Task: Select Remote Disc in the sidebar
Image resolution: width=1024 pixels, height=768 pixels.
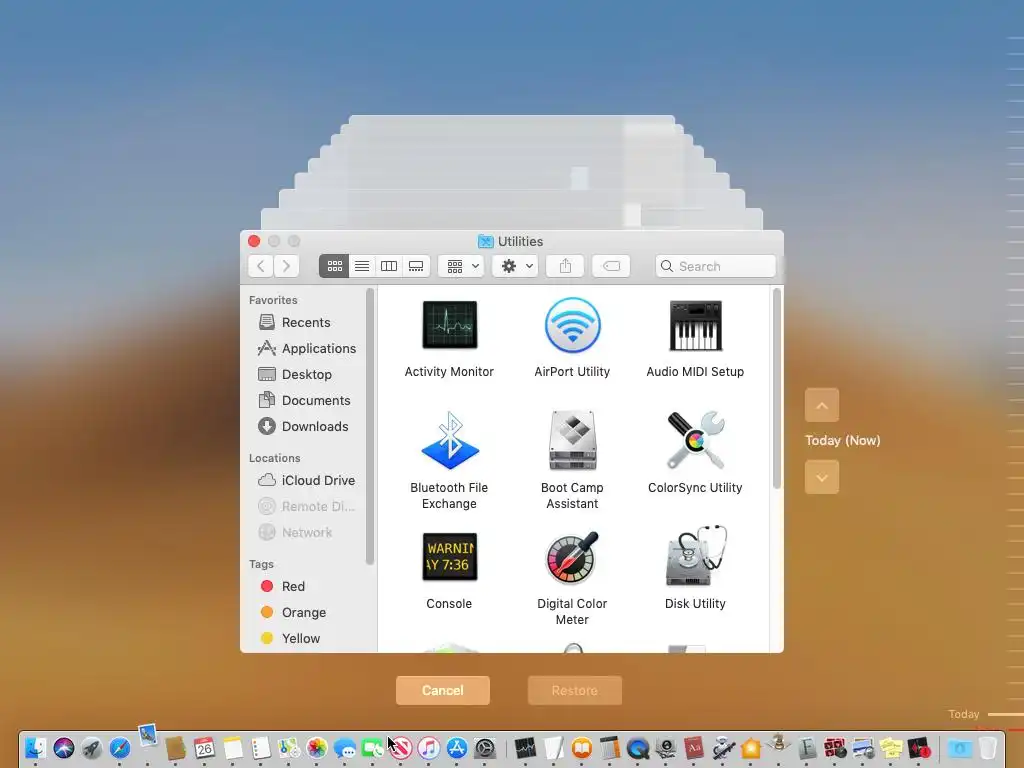Action: (306, 506)
